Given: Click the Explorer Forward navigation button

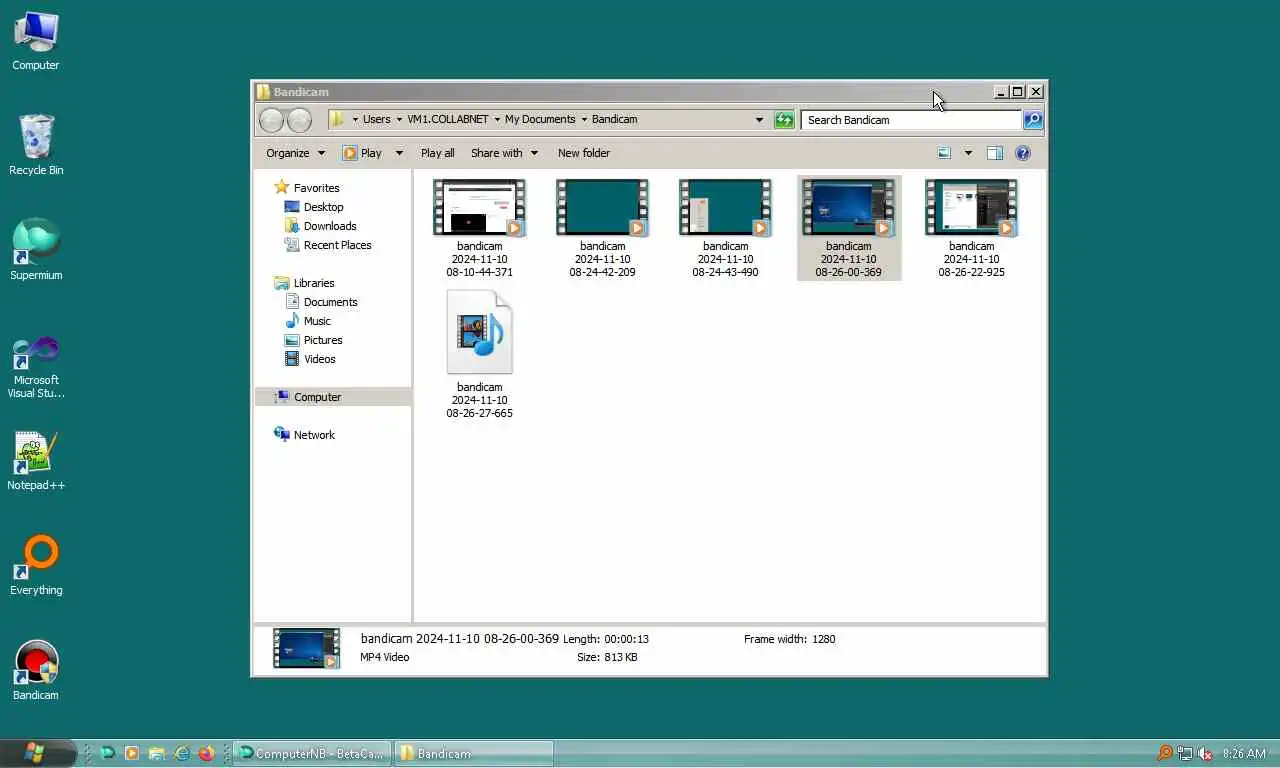Looking at the screenshot, I should click(x=299, y=120).
